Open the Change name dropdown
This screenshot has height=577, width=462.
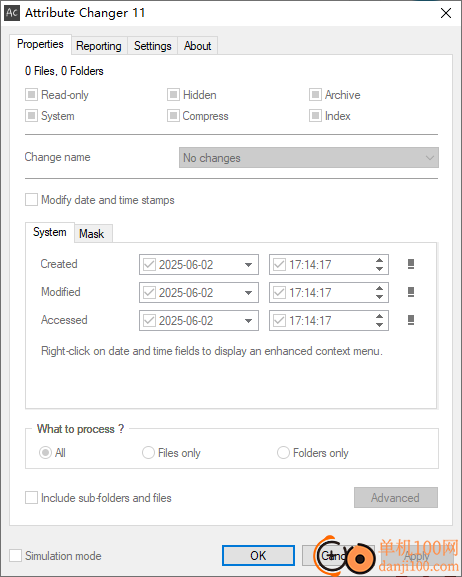[308, 158]
